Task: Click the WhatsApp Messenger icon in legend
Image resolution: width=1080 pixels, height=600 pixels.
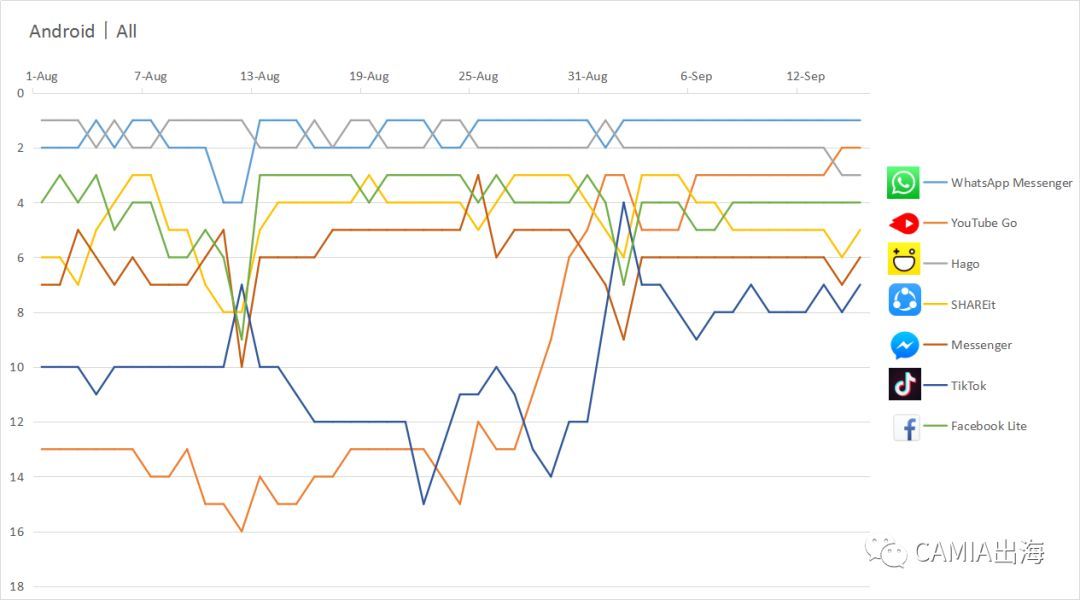Action: point(903,183)
